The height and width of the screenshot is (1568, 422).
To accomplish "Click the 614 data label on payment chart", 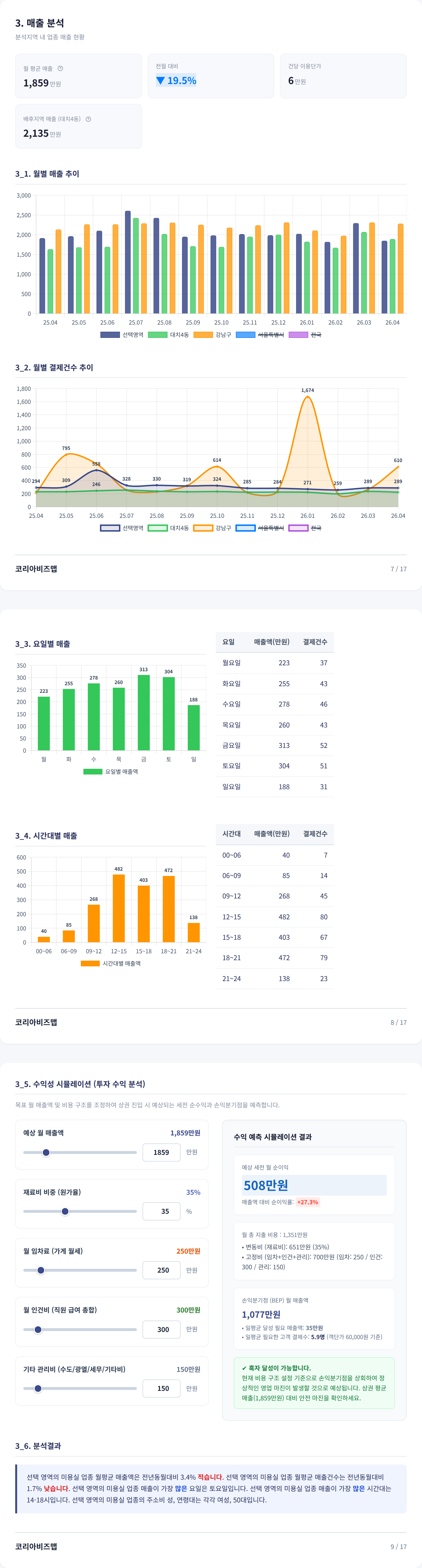I will 217,460.
